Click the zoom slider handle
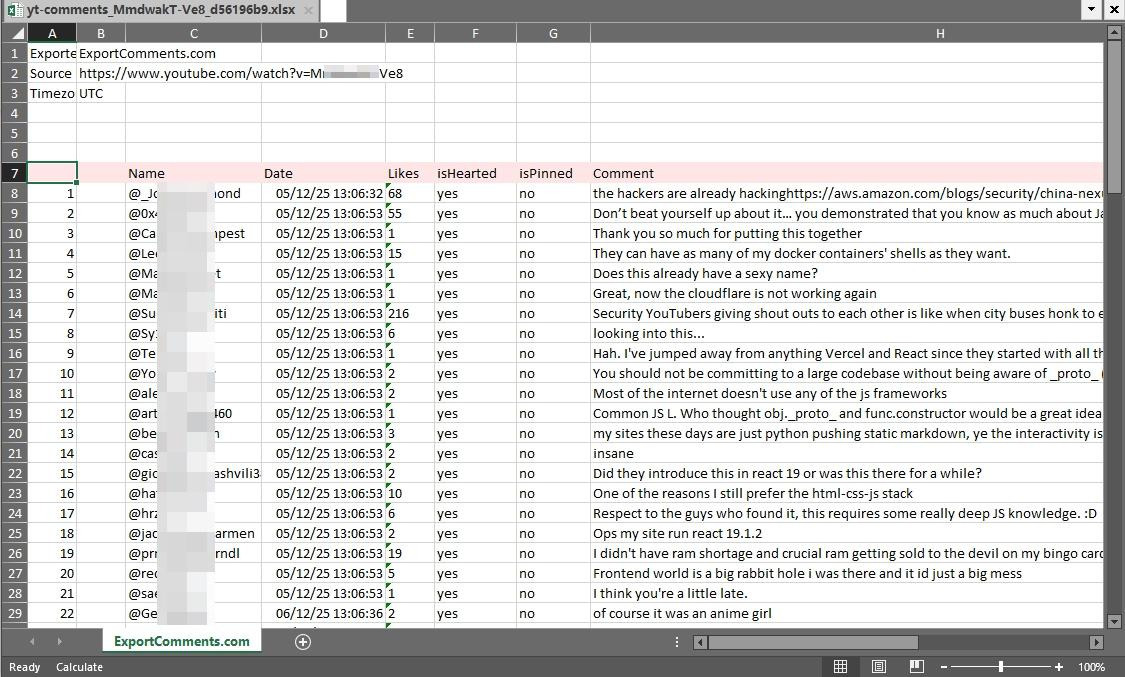Screen dimensions: 1125x677 (x=1000, y=666)
